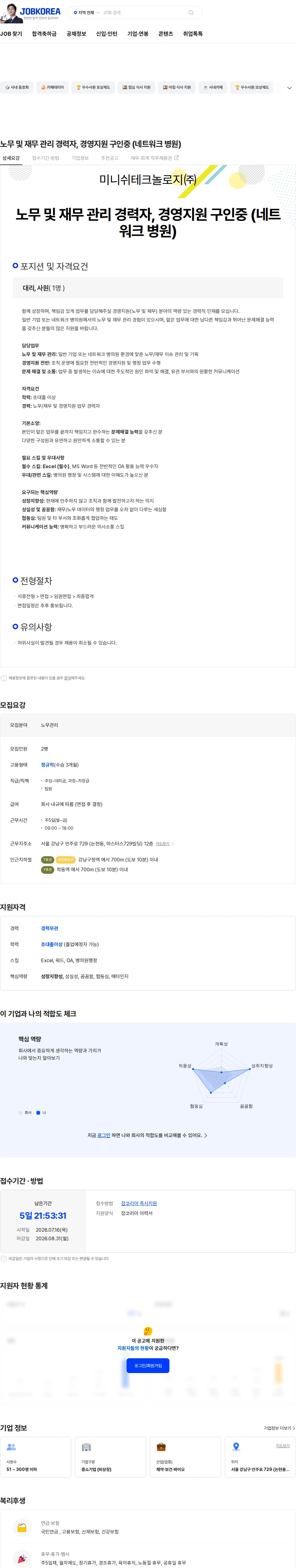Expand the benefit tags chevron
This screenshot has width=296, height=1568.
pos(289,88)
